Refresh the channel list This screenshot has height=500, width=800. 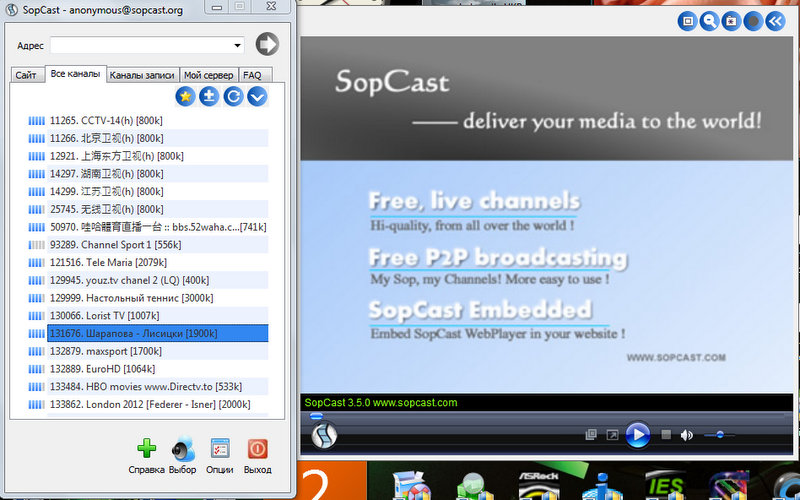point(233,96)
